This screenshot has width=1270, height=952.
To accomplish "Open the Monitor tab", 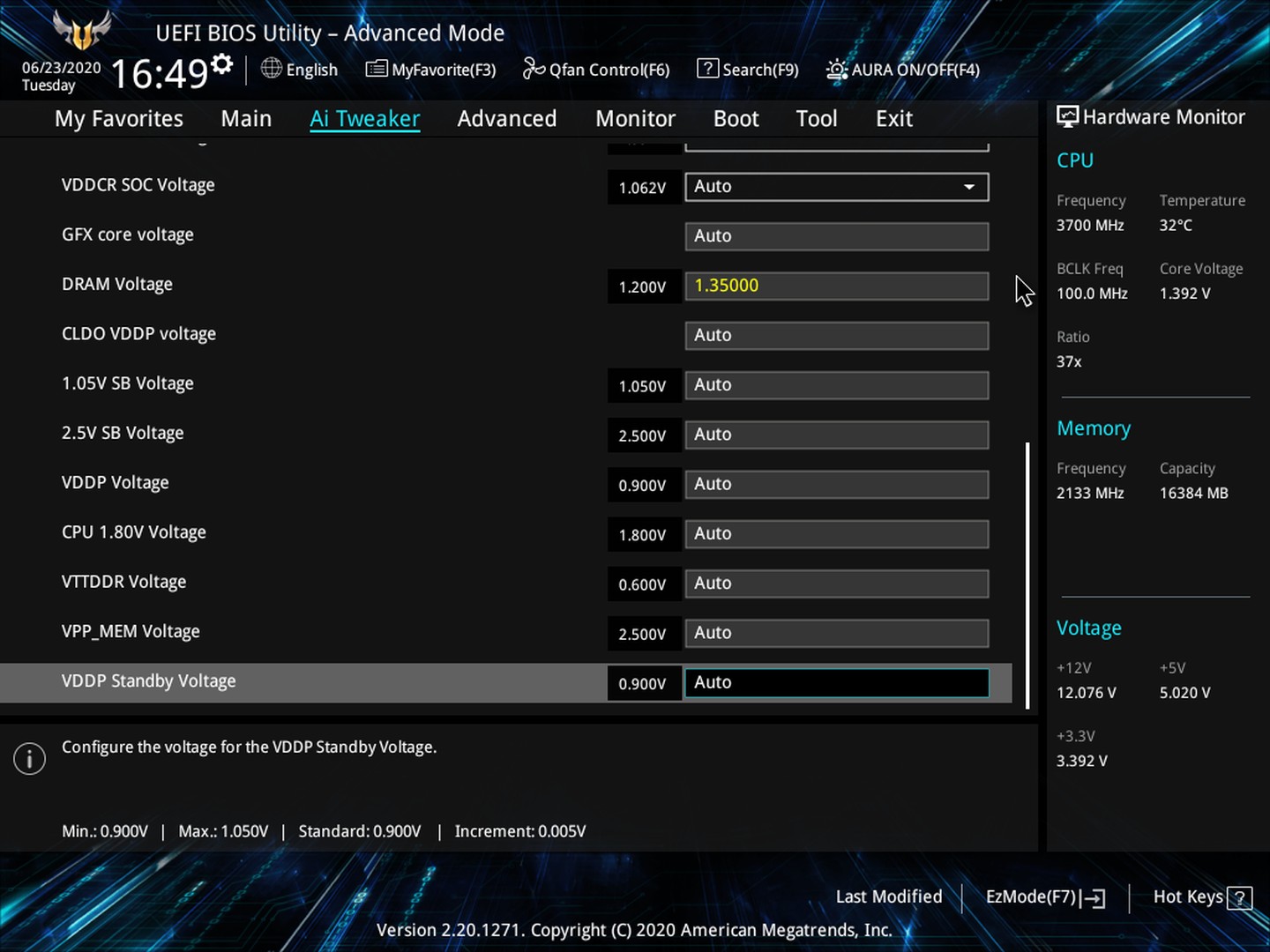I will [x=635, y=119].
